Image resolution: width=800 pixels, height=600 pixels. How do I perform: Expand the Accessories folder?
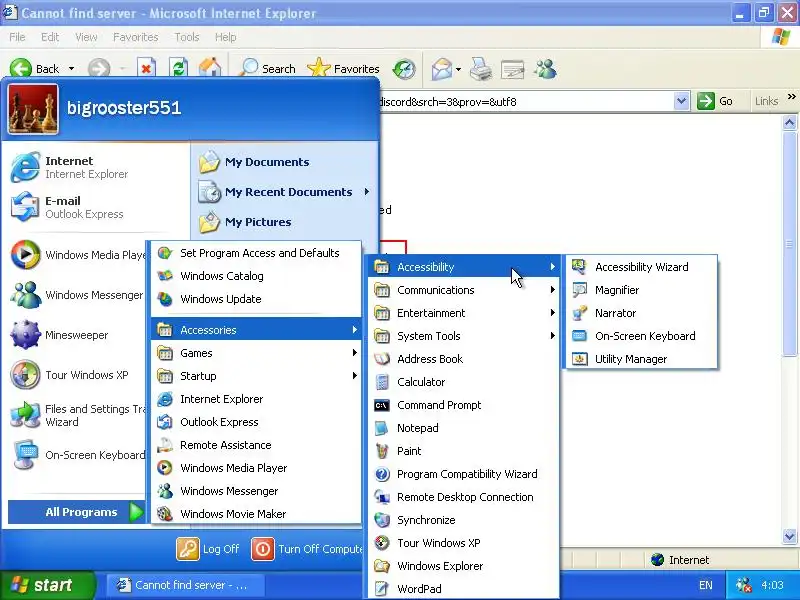tap(256, 330)
